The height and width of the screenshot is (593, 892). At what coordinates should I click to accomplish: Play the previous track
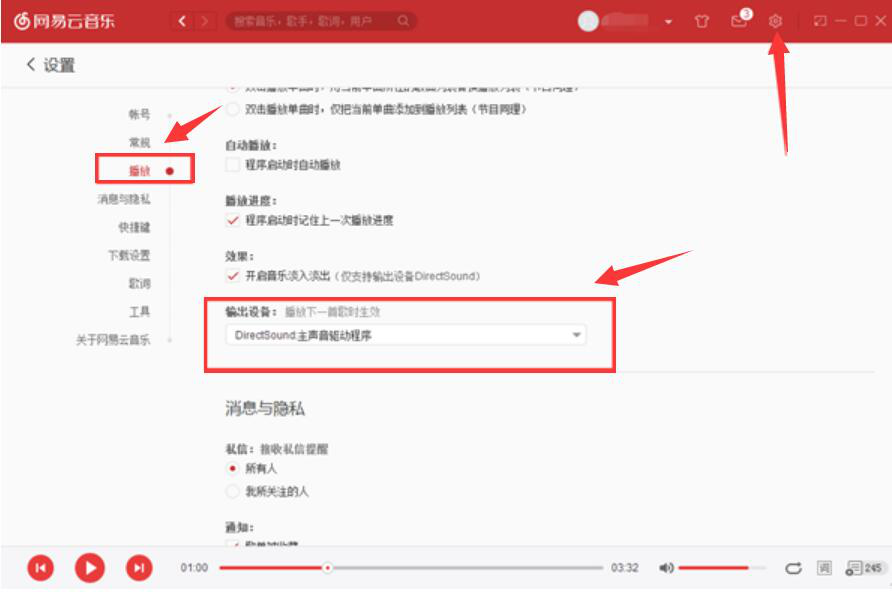pyautogui.click(x=40, y=567)
